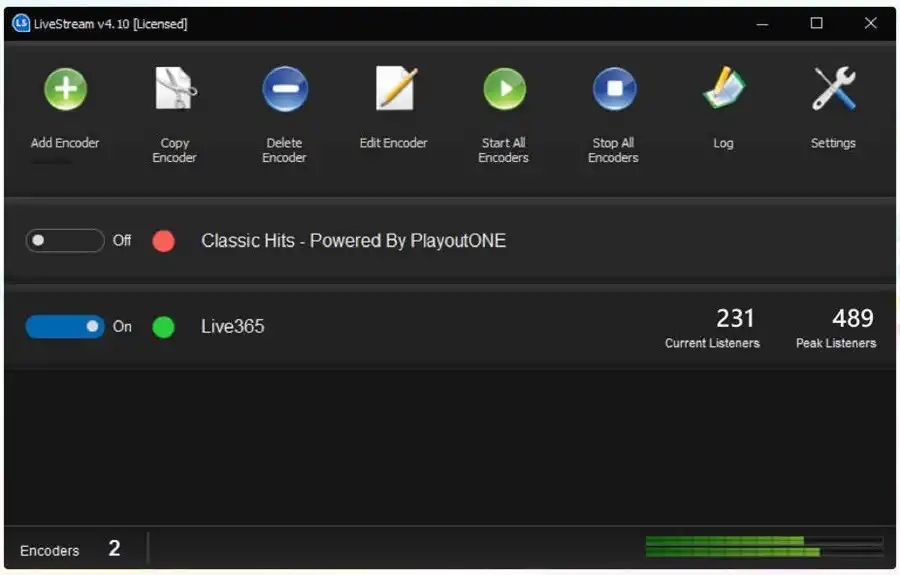Screen dimensions: 900x575
Task: Click the LiveStream v4.10 [Licensed] window title
Action: [x=110, y=24]
